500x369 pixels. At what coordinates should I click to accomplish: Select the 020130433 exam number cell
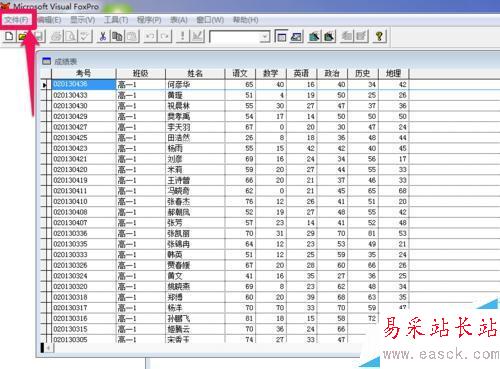[84, 95]
